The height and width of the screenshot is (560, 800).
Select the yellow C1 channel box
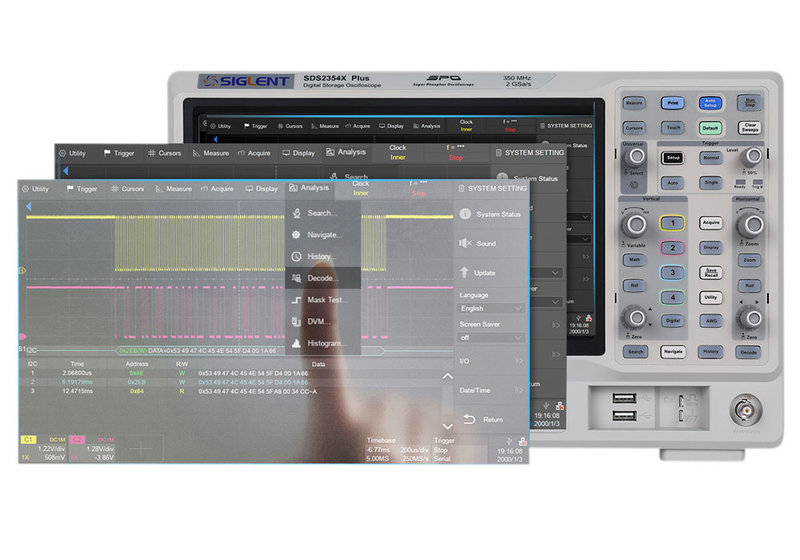43,448
